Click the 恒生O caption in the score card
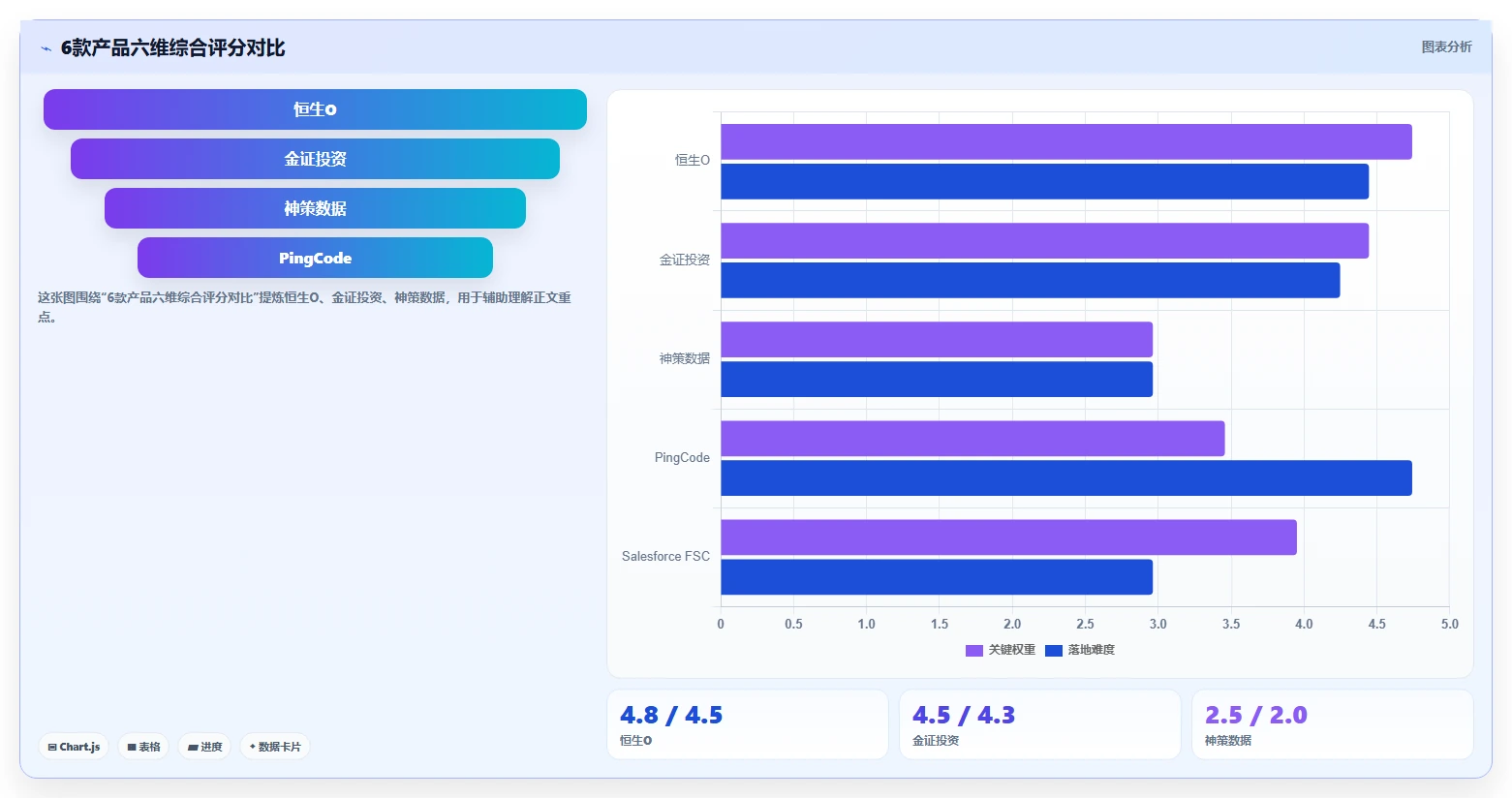This screenshot has height=798, width=1512. pos(635,741)
